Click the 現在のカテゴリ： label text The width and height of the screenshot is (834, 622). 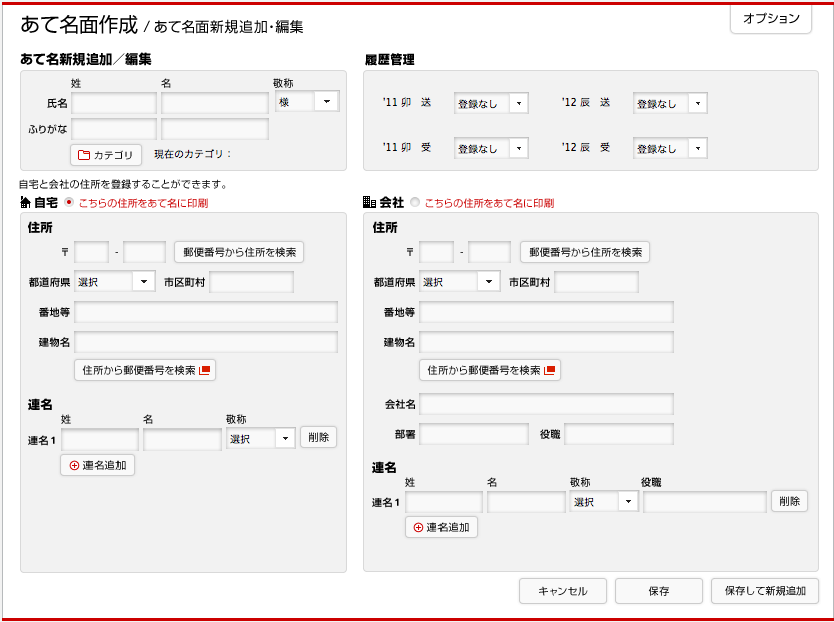pyautogui.click(x=193, y=154)
